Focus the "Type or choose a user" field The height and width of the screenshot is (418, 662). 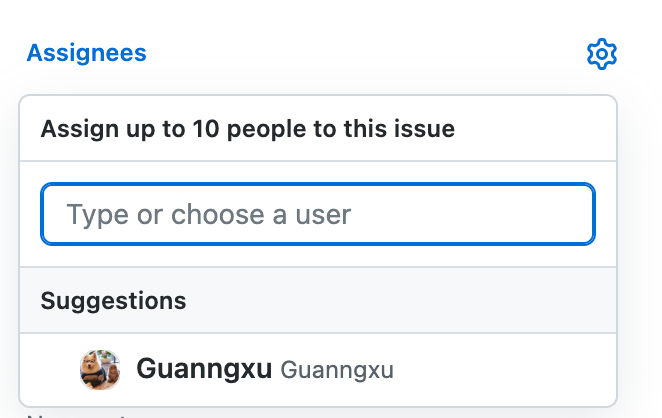click(318, 214)
